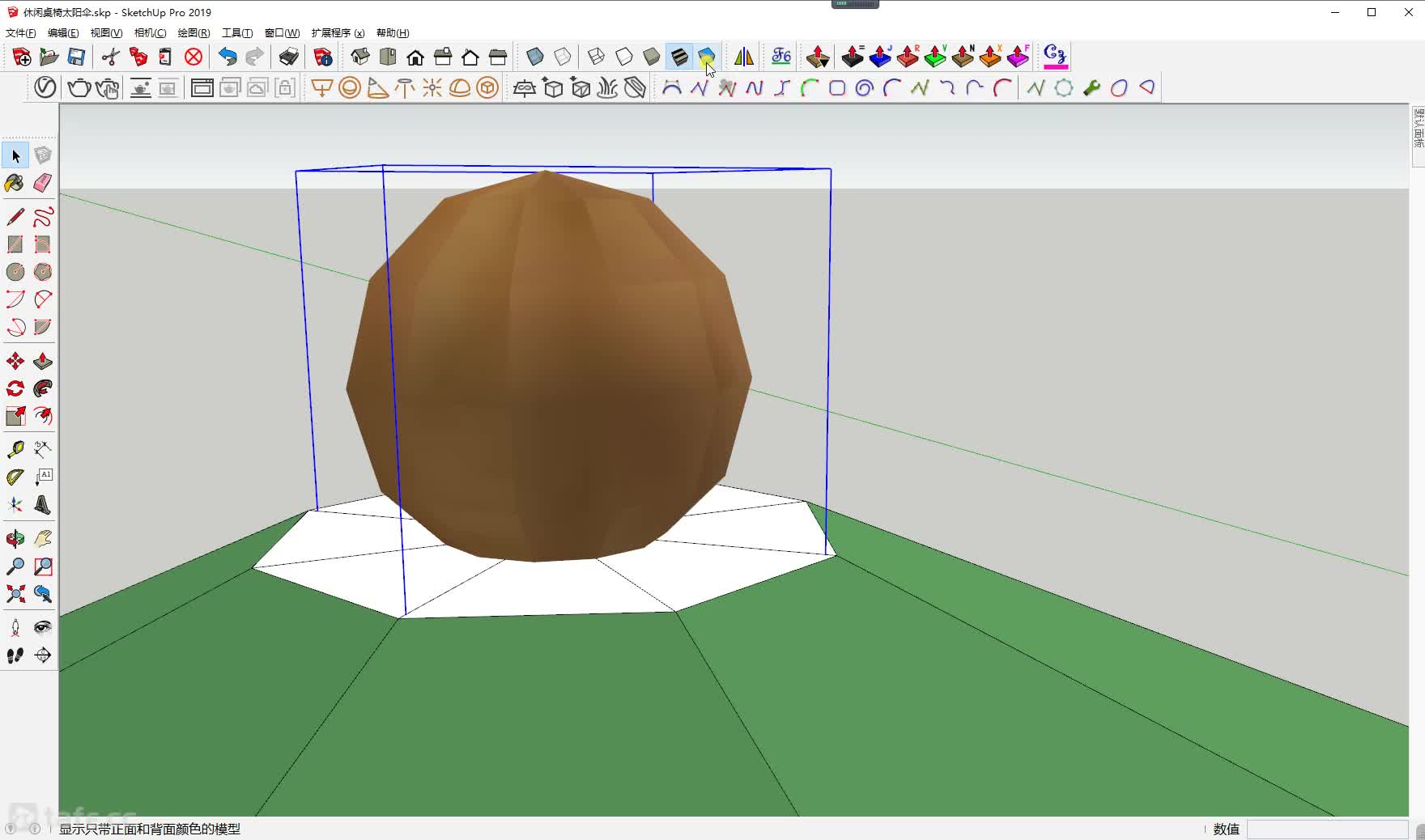This screenshot has width=1425, height=840.
Task: Open the 编辑(E) menu
Action: [x=63, y=33]
